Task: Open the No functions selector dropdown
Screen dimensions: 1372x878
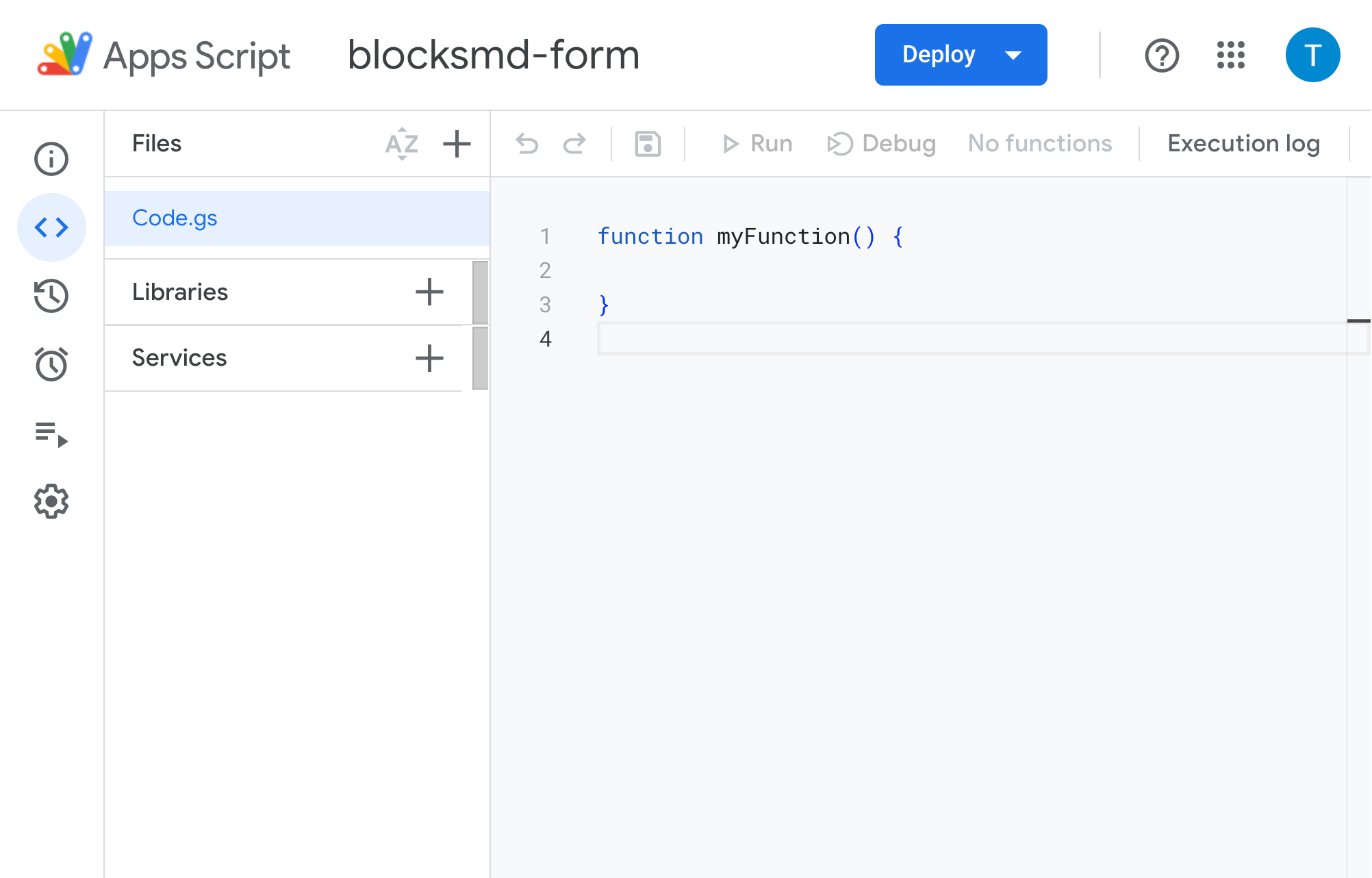Action: pyautogui.click(x=1039, y=144)
